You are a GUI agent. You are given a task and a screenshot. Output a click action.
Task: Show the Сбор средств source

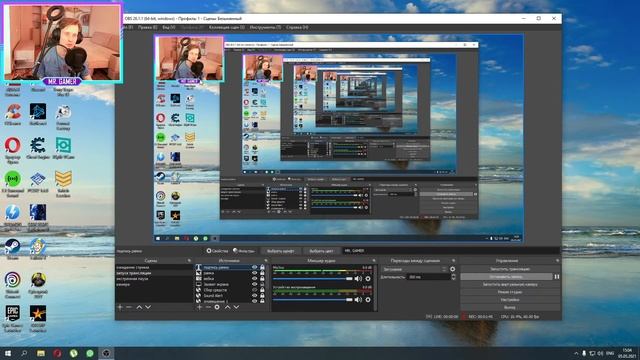[x=254, y=290]
